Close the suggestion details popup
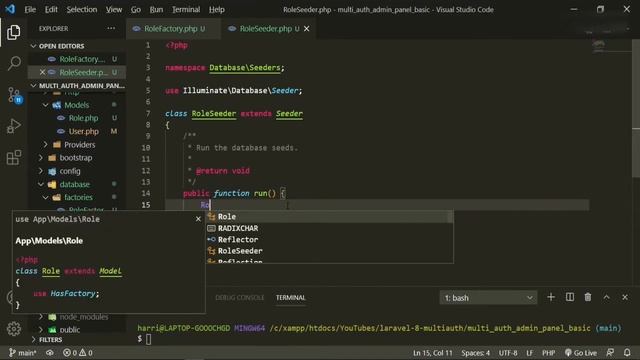The width and height of the screenshot is (640, 360). tap(198, 219)
